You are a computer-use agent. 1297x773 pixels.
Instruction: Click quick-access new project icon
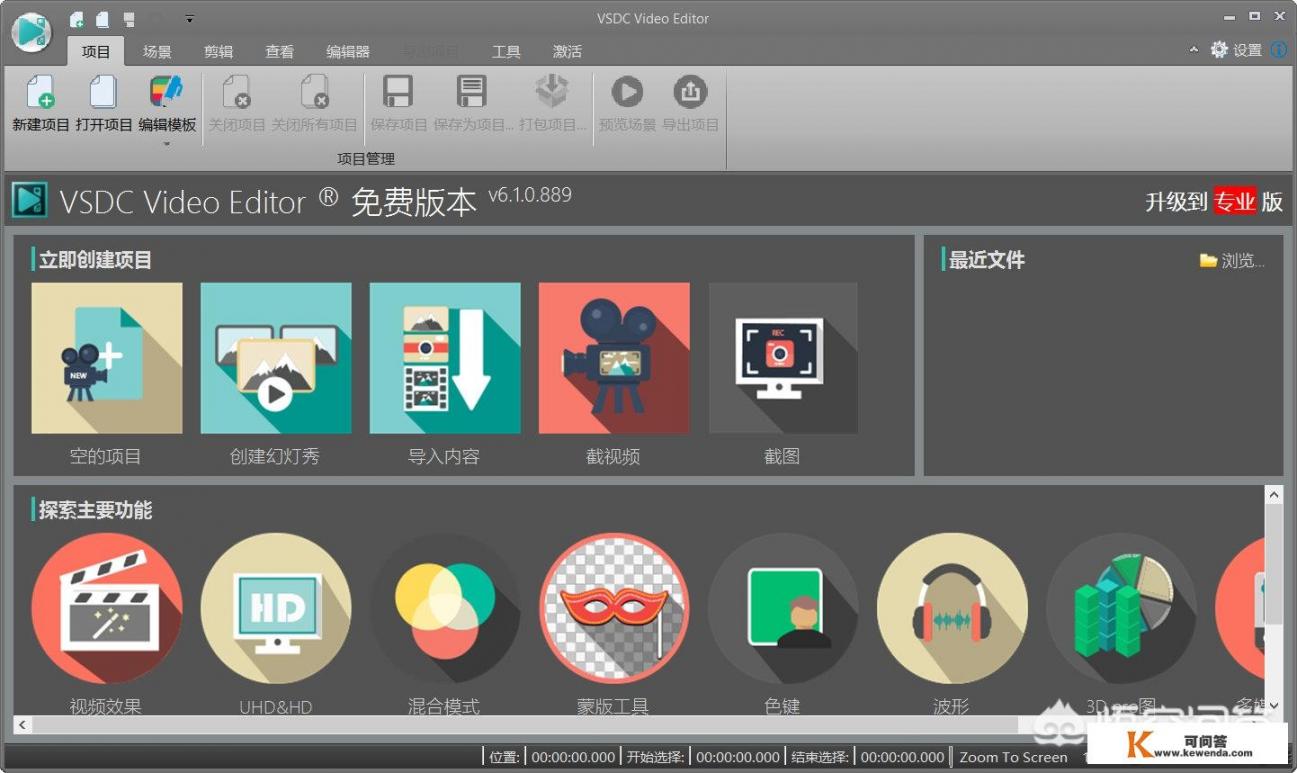click(77, 19)
